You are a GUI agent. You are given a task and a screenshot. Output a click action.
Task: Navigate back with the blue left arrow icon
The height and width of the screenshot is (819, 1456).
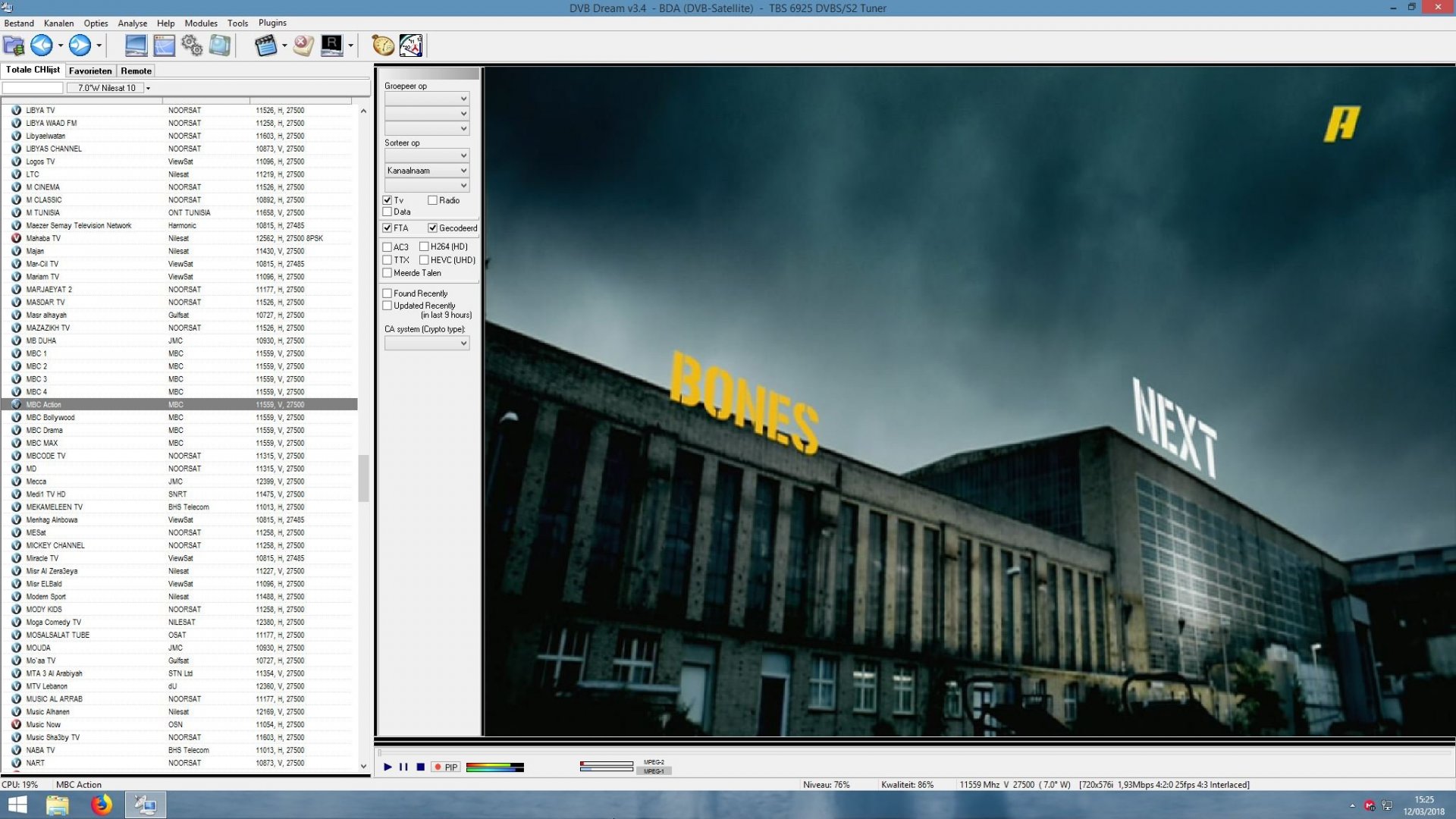pyautogui.click(x=42, y=45)
